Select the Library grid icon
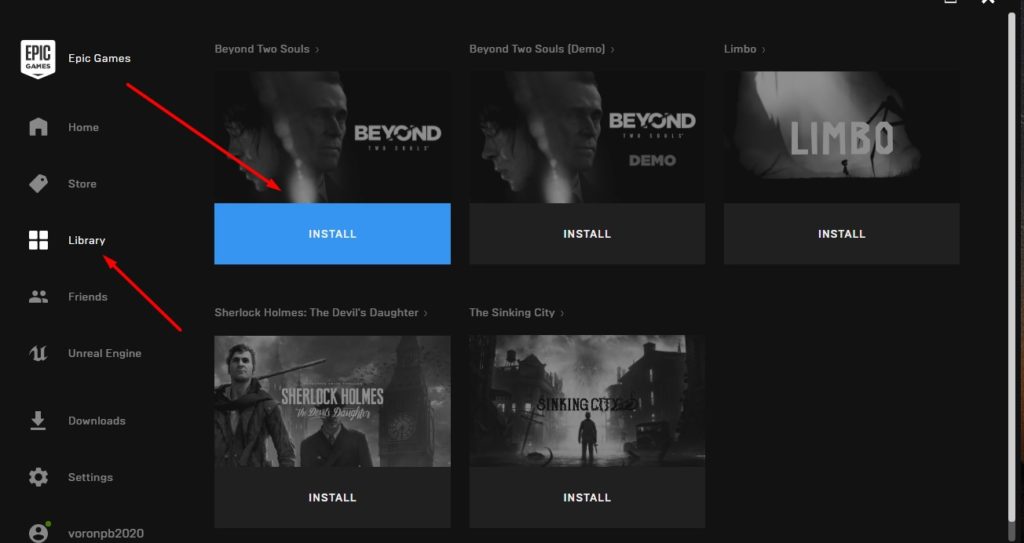The height and width of the screenshot is (543, 1024). pyautogui.click(x=38, y=240)
